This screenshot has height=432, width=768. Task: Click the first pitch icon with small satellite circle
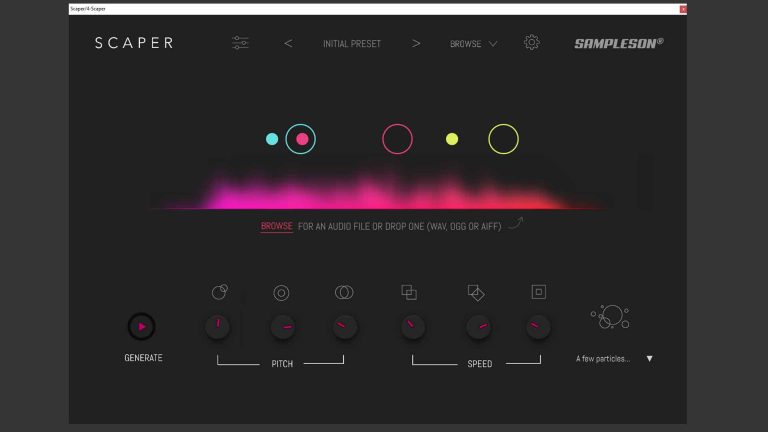click(x=220, y=292)
